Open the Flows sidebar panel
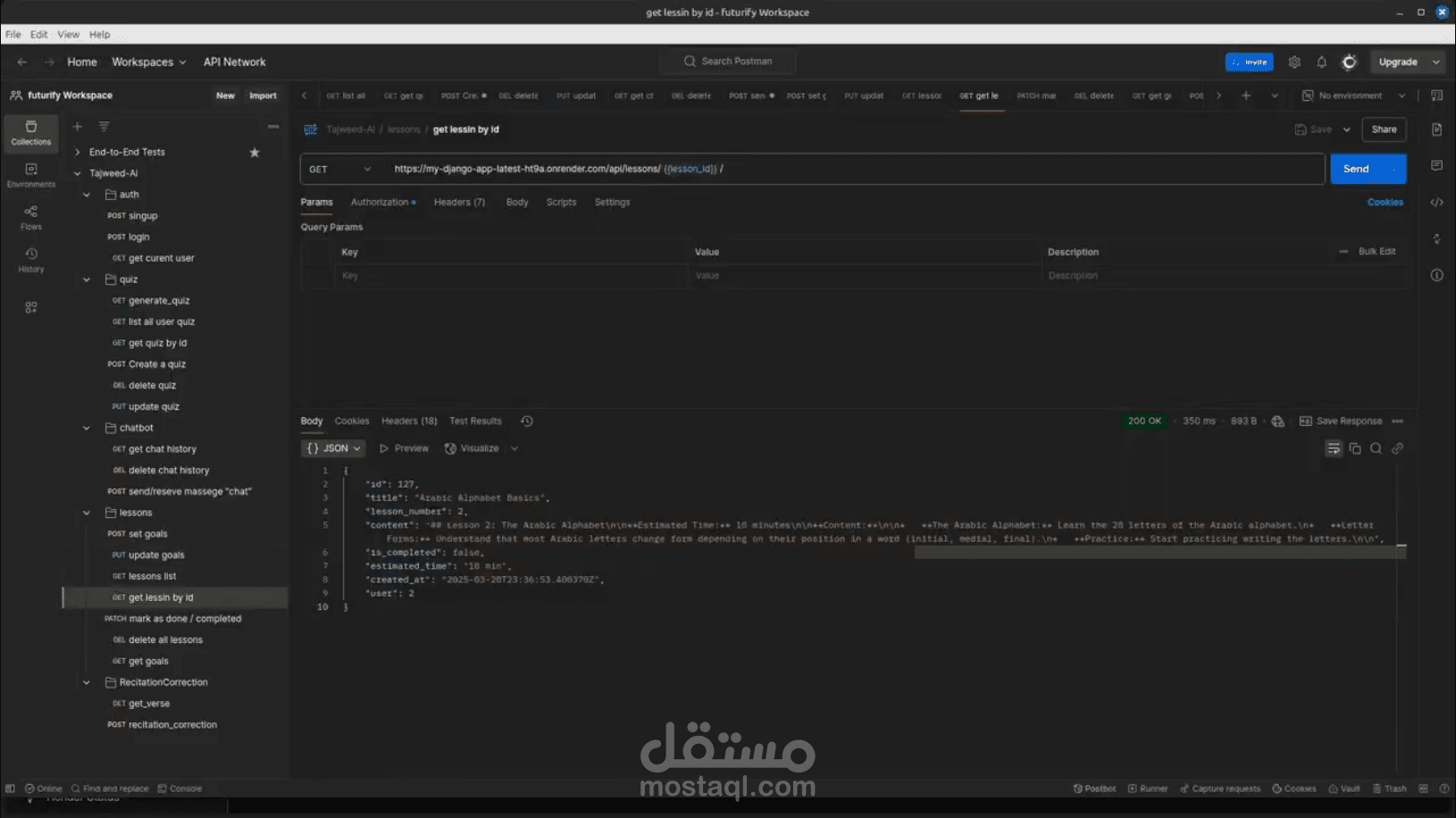 click(x=31, y=218)
